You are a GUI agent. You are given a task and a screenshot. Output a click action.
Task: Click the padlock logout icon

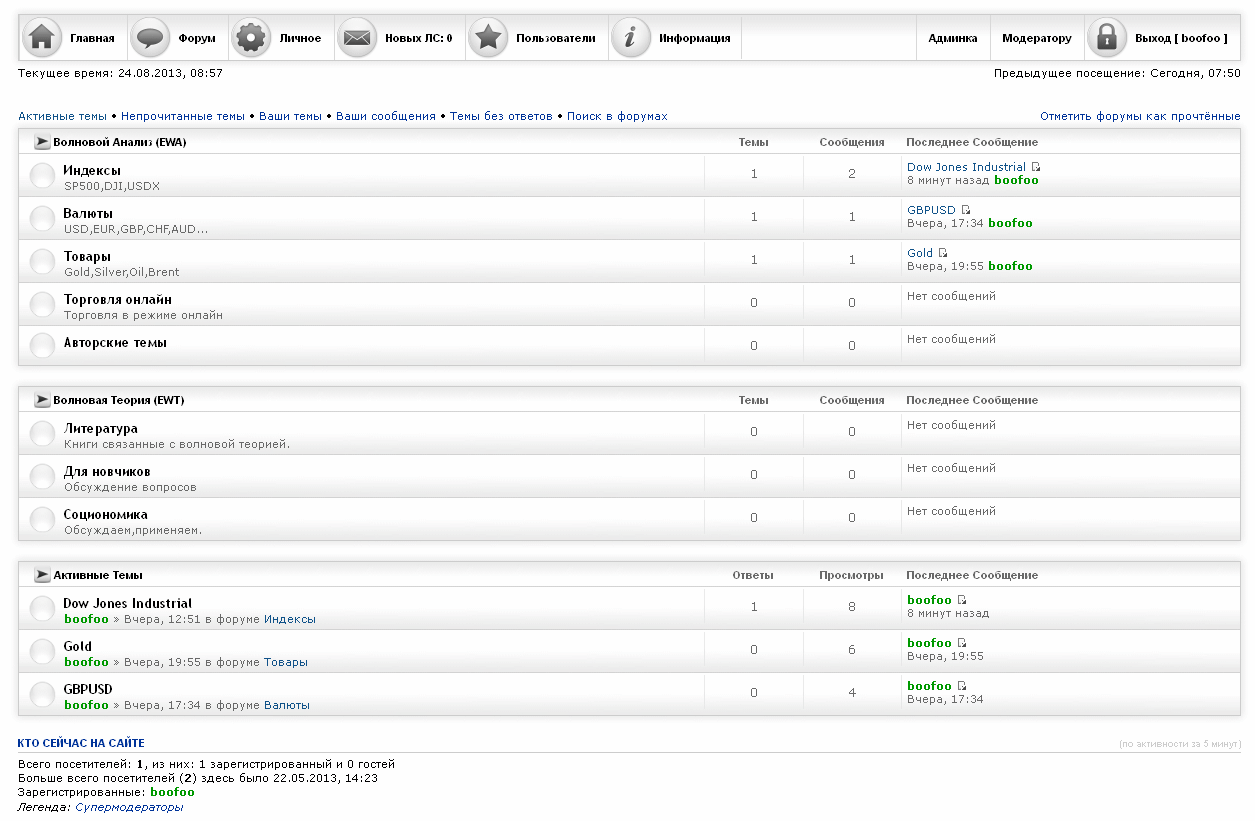(1107, 38)
